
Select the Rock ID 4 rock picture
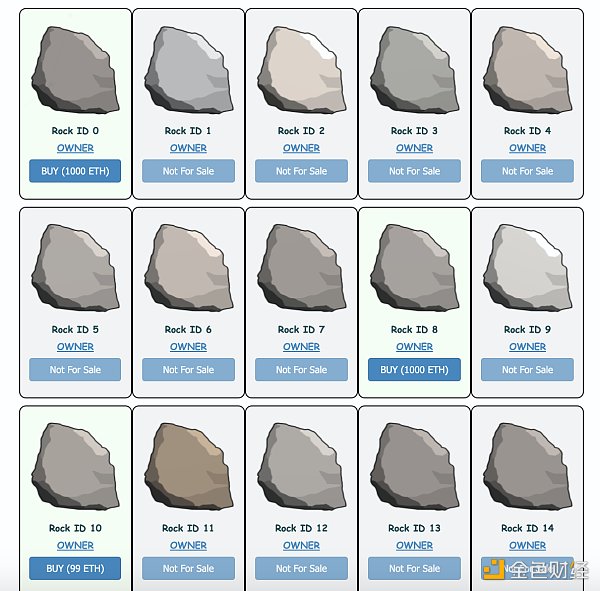click(527, 68)
